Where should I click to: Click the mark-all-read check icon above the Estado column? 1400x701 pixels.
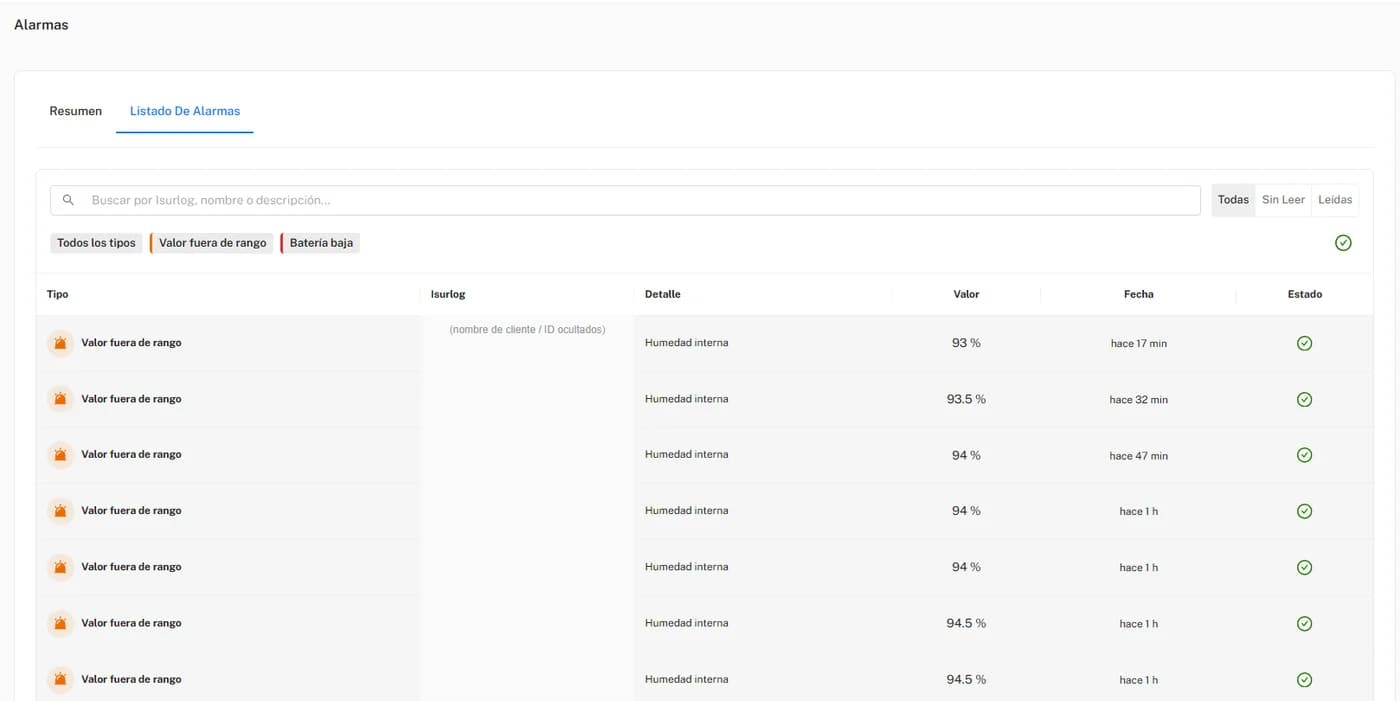pyautogui.click(x=1343, y=243)
